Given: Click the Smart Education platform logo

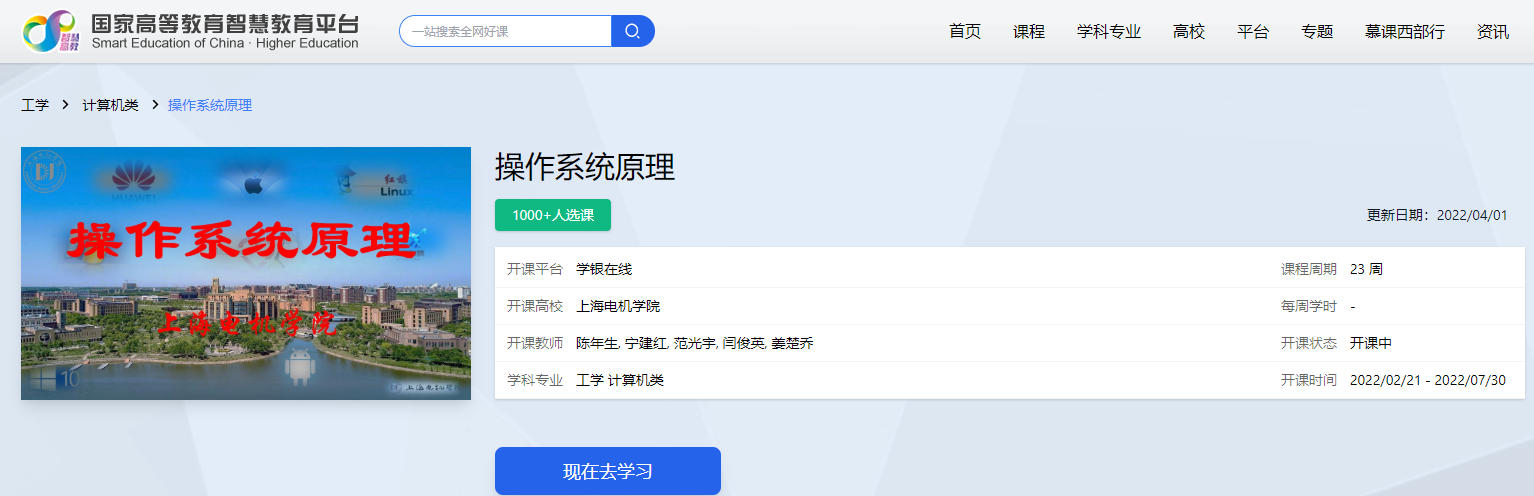Looking at the screenshot, I should pos(190,32).
